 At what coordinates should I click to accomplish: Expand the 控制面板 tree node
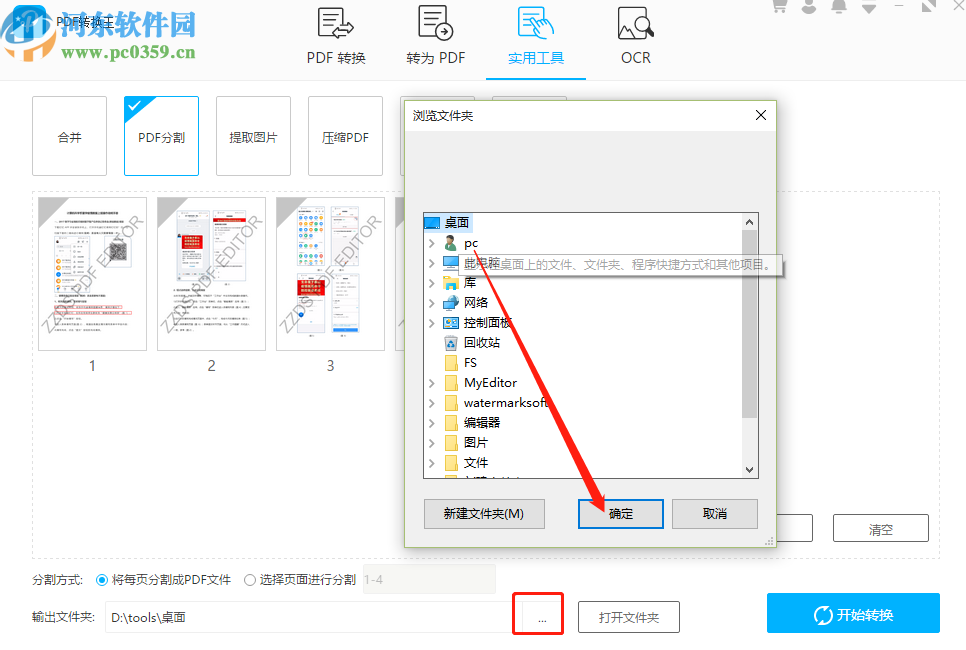(x=432, y=322)
